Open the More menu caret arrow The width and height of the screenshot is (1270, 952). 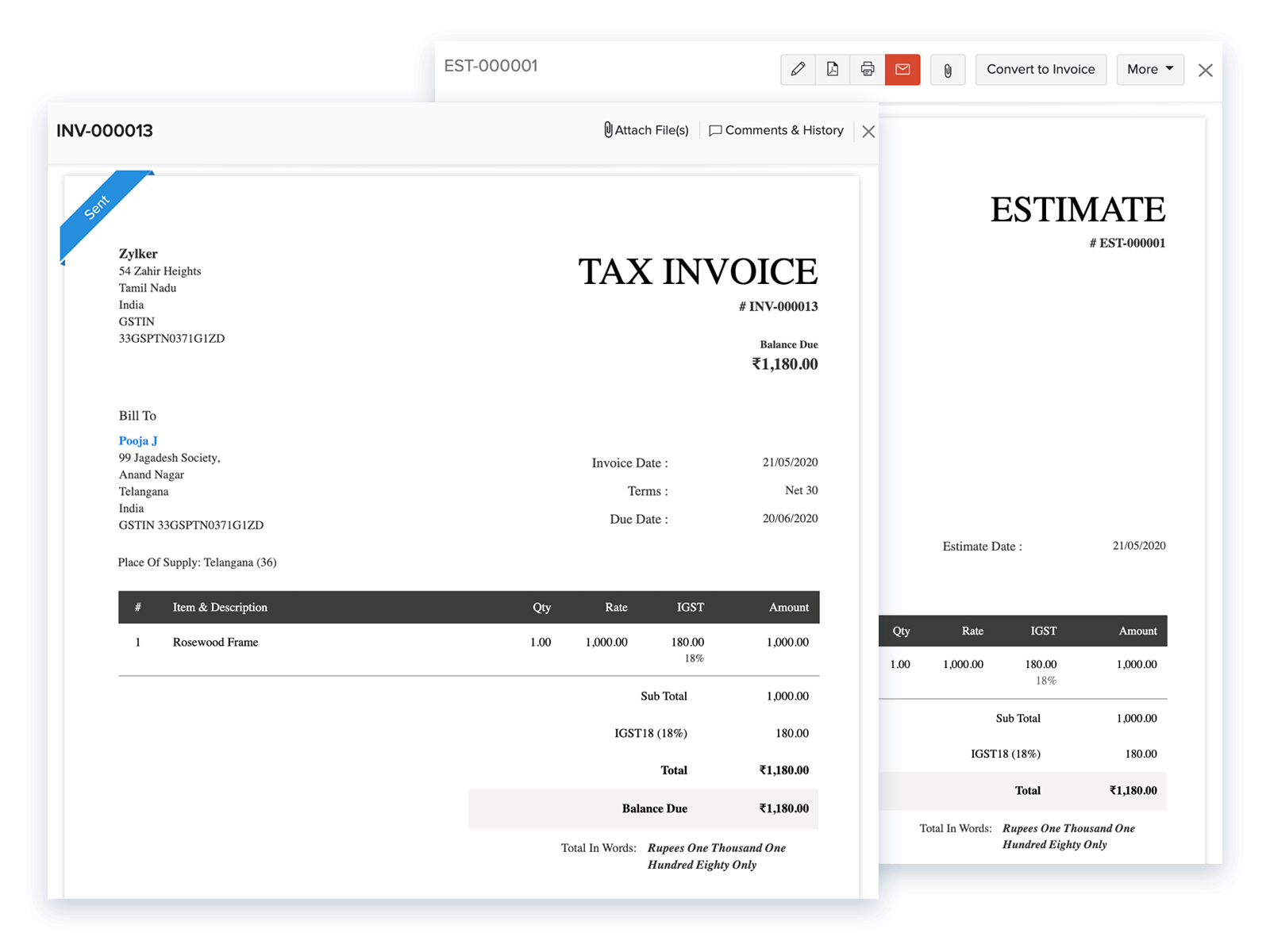click(x=1168, y=70)
